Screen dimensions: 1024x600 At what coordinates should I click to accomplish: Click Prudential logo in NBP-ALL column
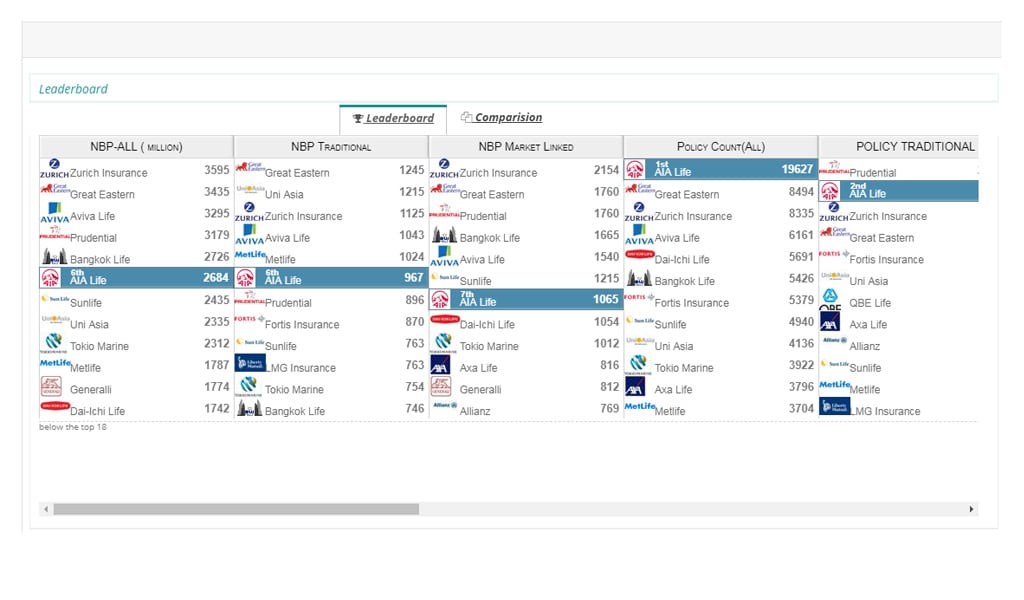55,233
